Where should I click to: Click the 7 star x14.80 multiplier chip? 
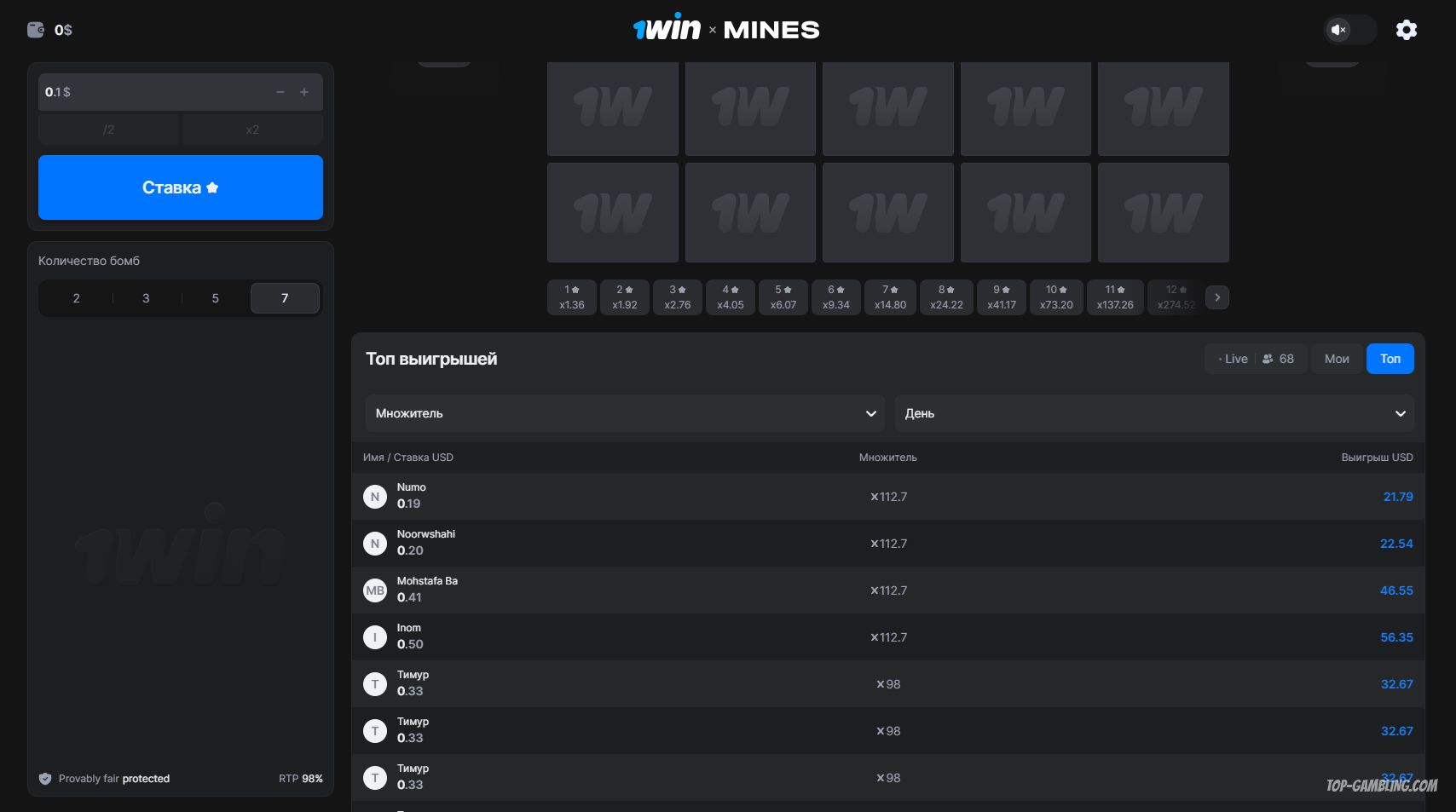click(890, 297)
